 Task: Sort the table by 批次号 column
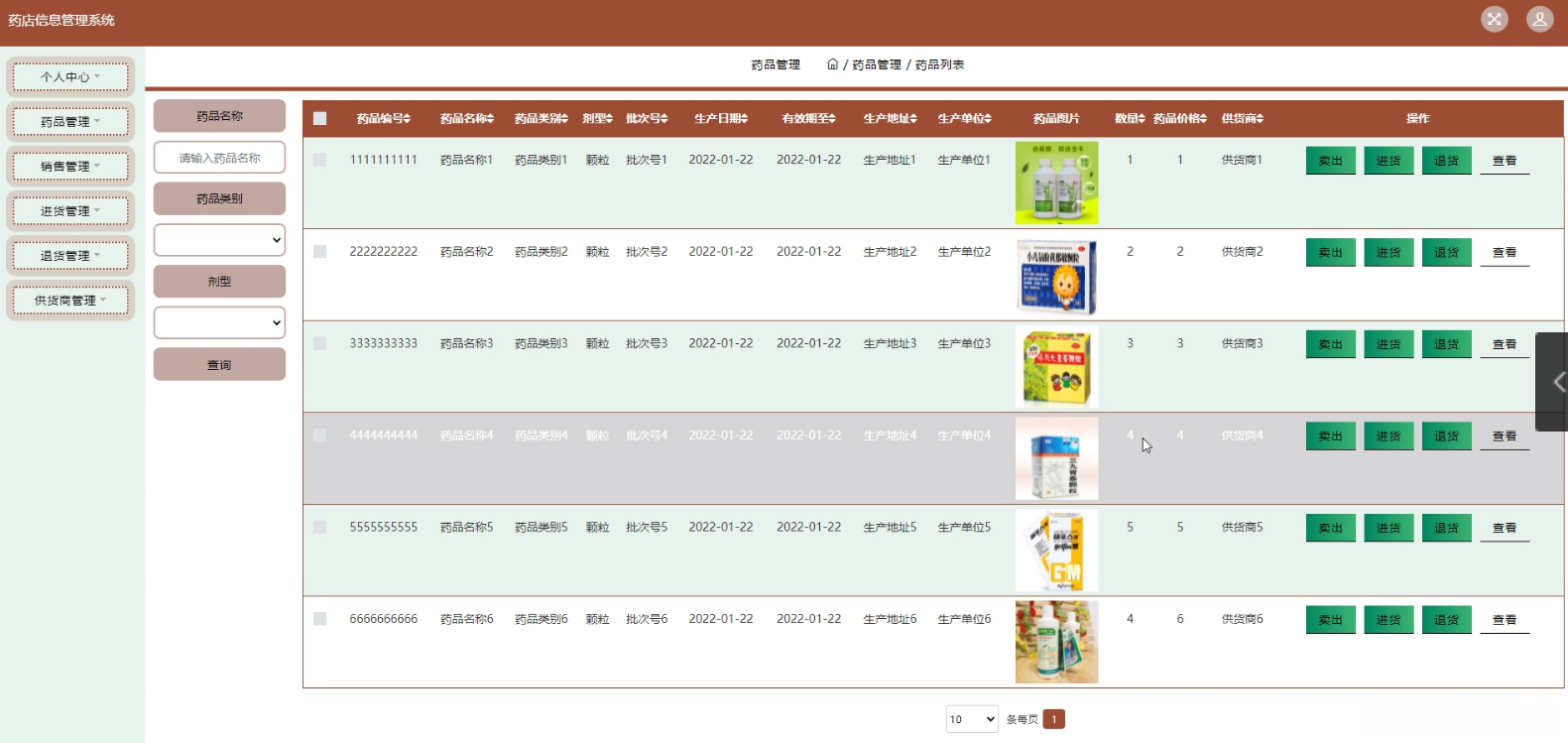(647, 118)
